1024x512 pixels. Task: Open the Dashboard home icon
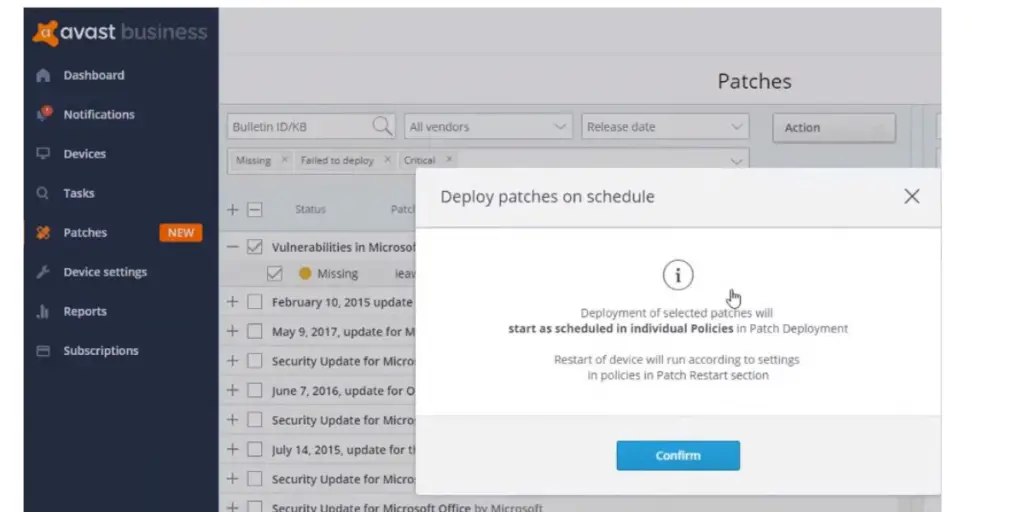(x=43, y=76)
